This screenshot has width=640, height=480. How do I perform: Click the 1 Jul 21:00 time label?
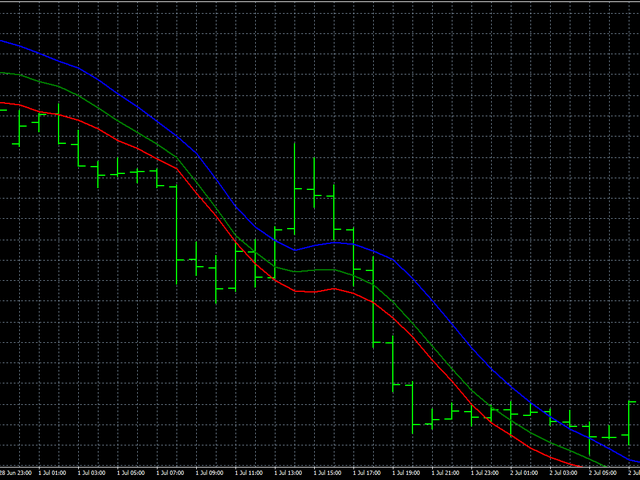point(445,472)
